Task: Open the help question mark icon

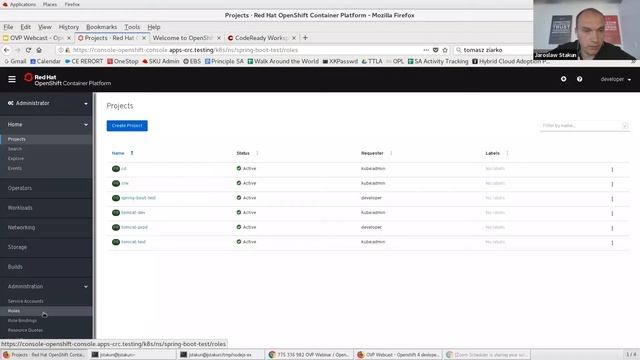Action: (x=580, y=79)
